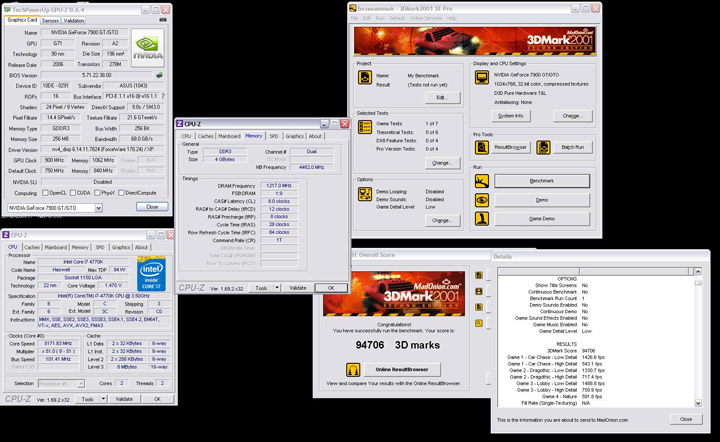This screenshot has width=720, height=442.
Task: Open the File menu in 3DMark2001
Action: [354, 18]
